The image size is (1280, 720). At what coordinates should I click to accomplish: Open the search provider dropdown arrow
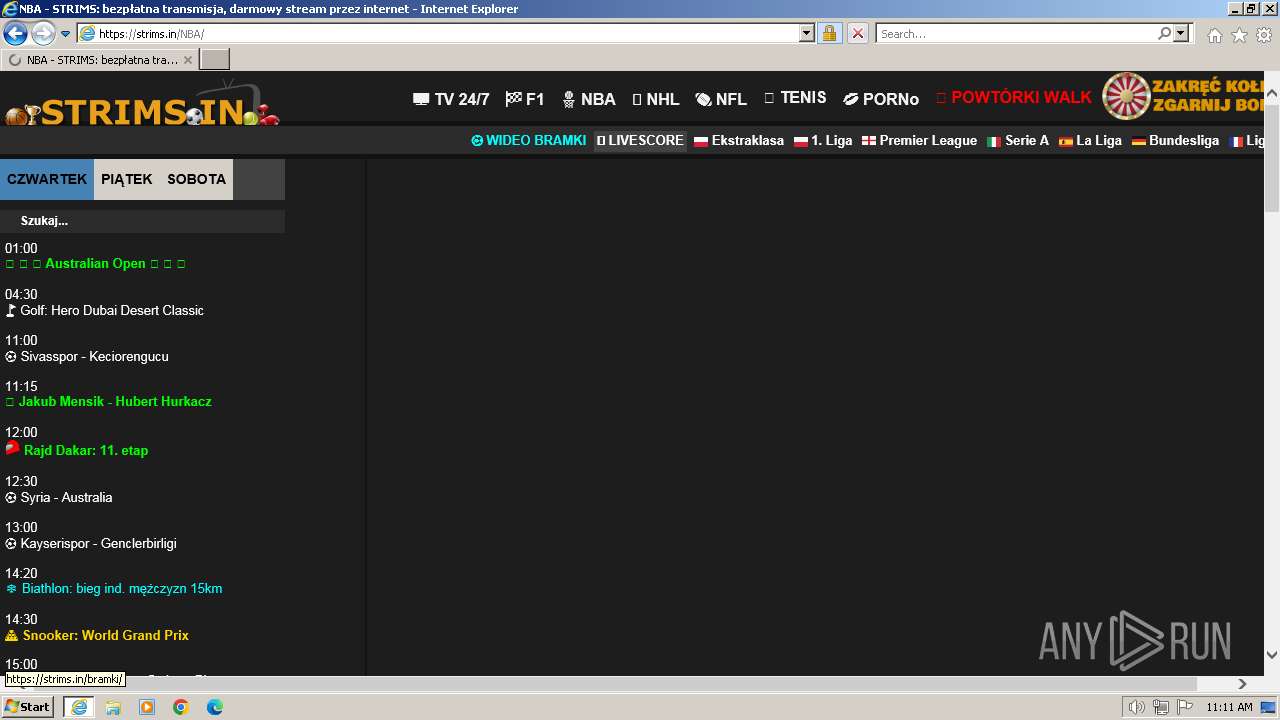click(x=1181, y=33)
